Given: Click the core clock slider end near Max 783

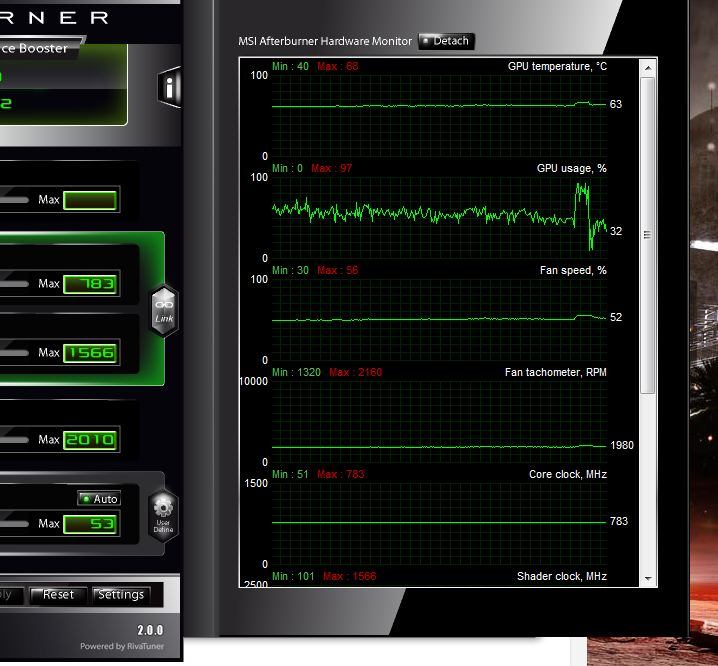Looking at the screenshot, I should (15, 284).
